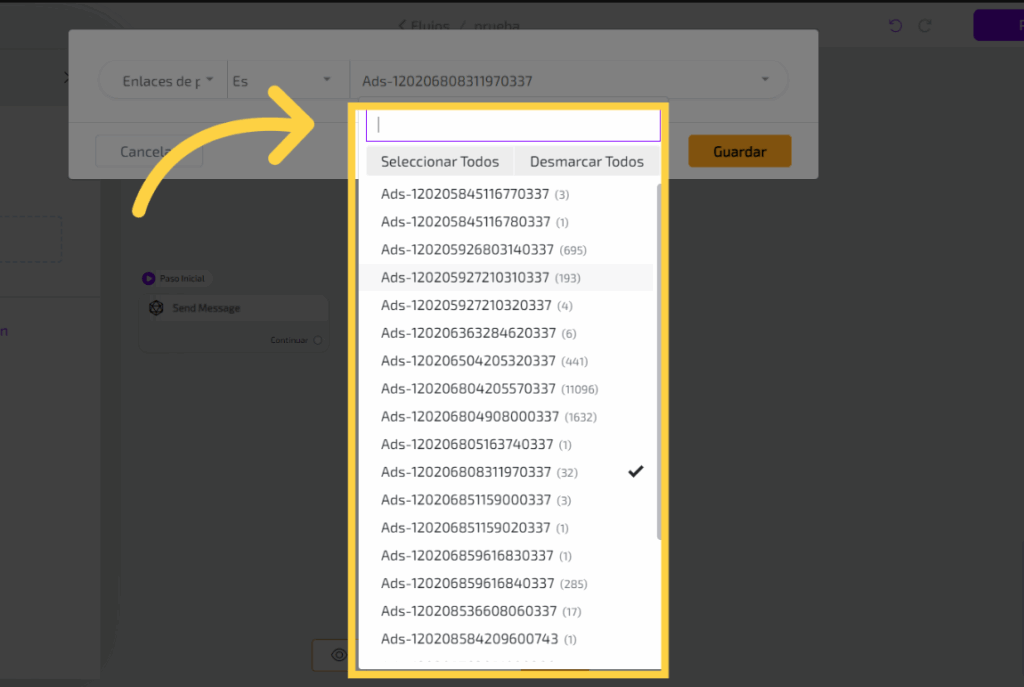The width and height of the screenshot is (1024, 687).
Task: Click the undo arrow icon
Action: point(895,26)
